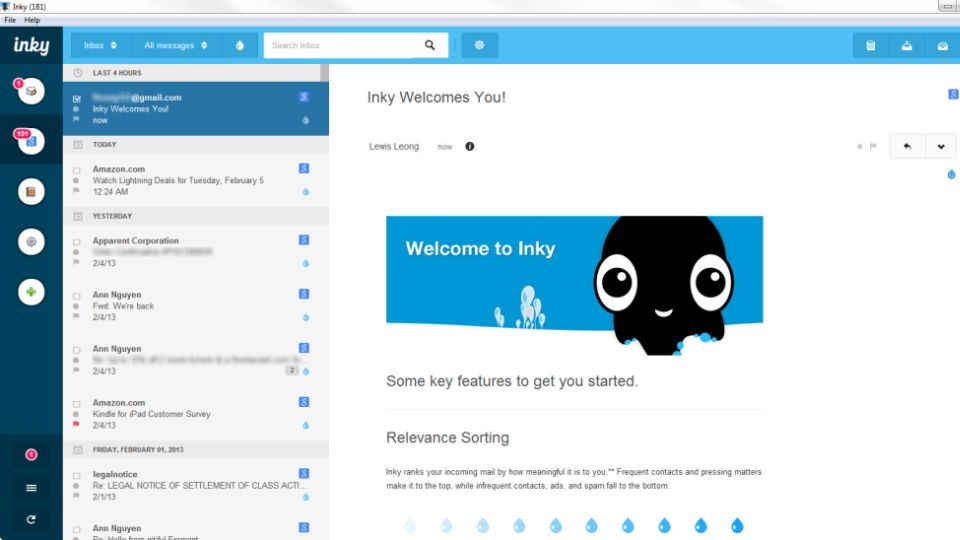Image resolution: width=960 pixels, height=540 pixels.
Task: Click the compose notepad icon in top right
Action: tap(871, 46)
